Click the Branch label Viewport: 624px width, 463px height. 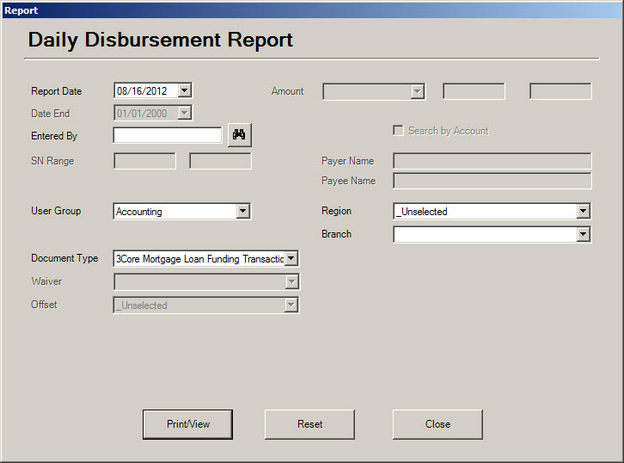[336, 234]
